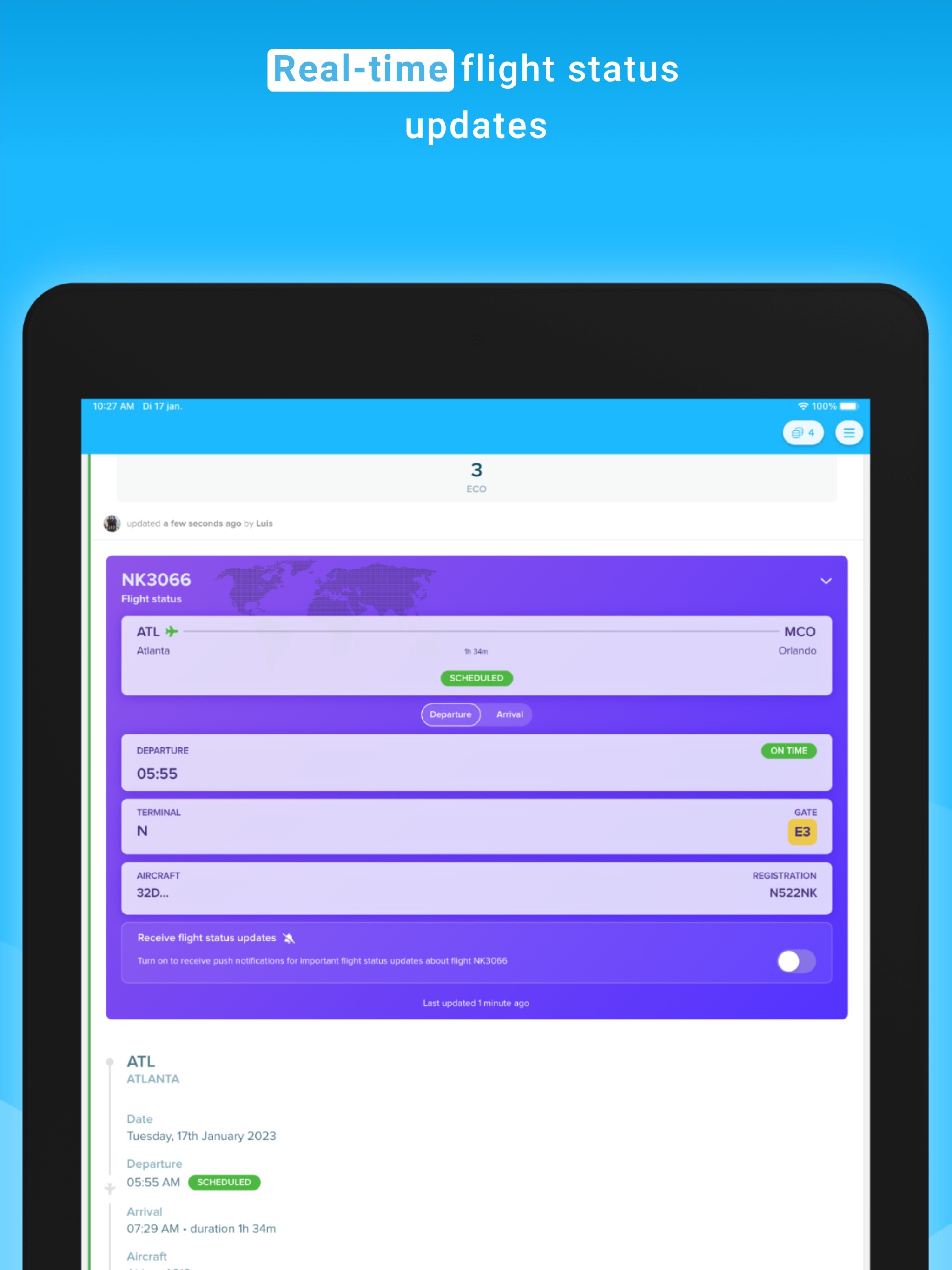Viewport: 952px width, 1270px height.
Task: Click the SCHEDULED status badge
Action: 476,678
